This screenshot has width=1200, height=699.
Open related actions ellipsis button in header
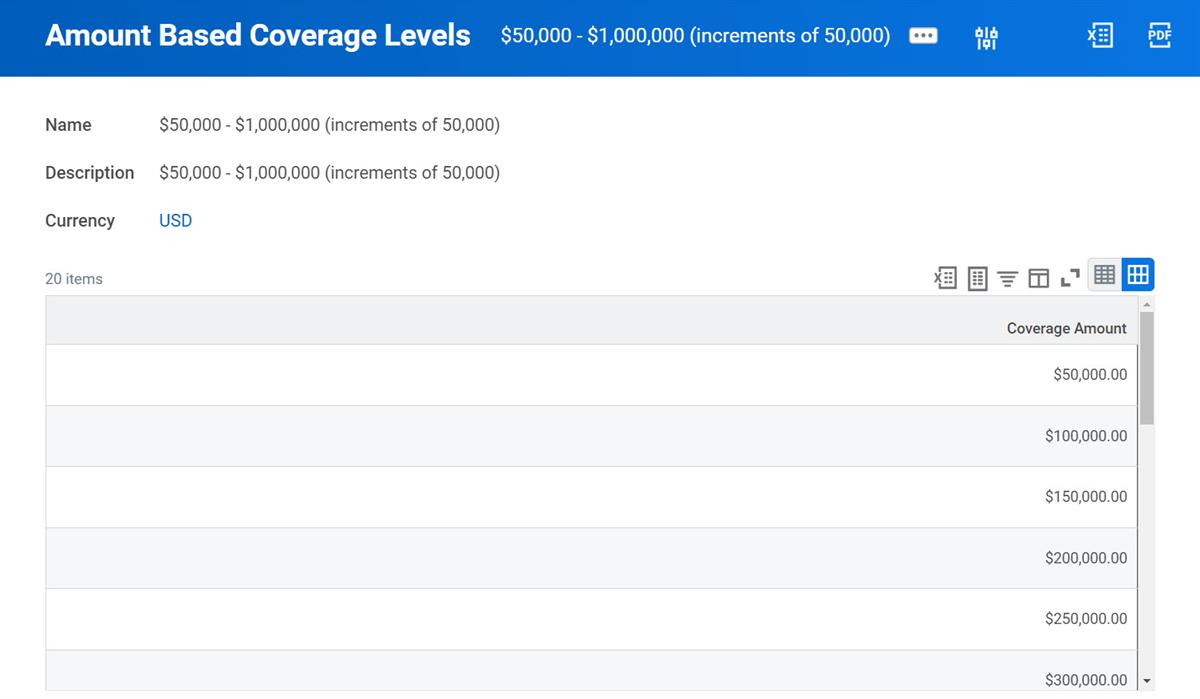(923, 36)
